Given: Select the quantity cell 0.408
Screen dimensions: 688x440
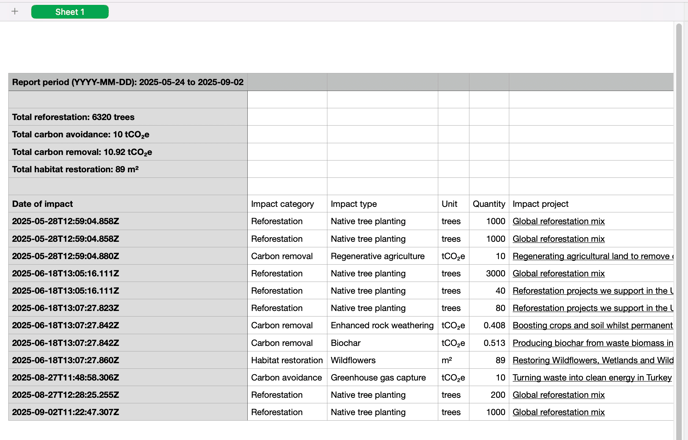Looking at the screenshot, I should (489, 326).
